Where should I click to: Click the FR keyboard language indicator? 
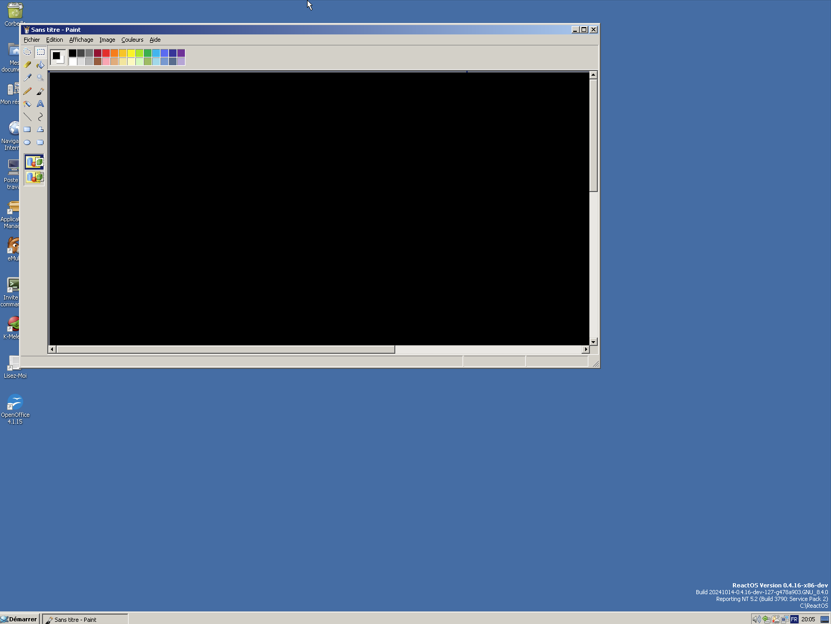tap(794, 619)
